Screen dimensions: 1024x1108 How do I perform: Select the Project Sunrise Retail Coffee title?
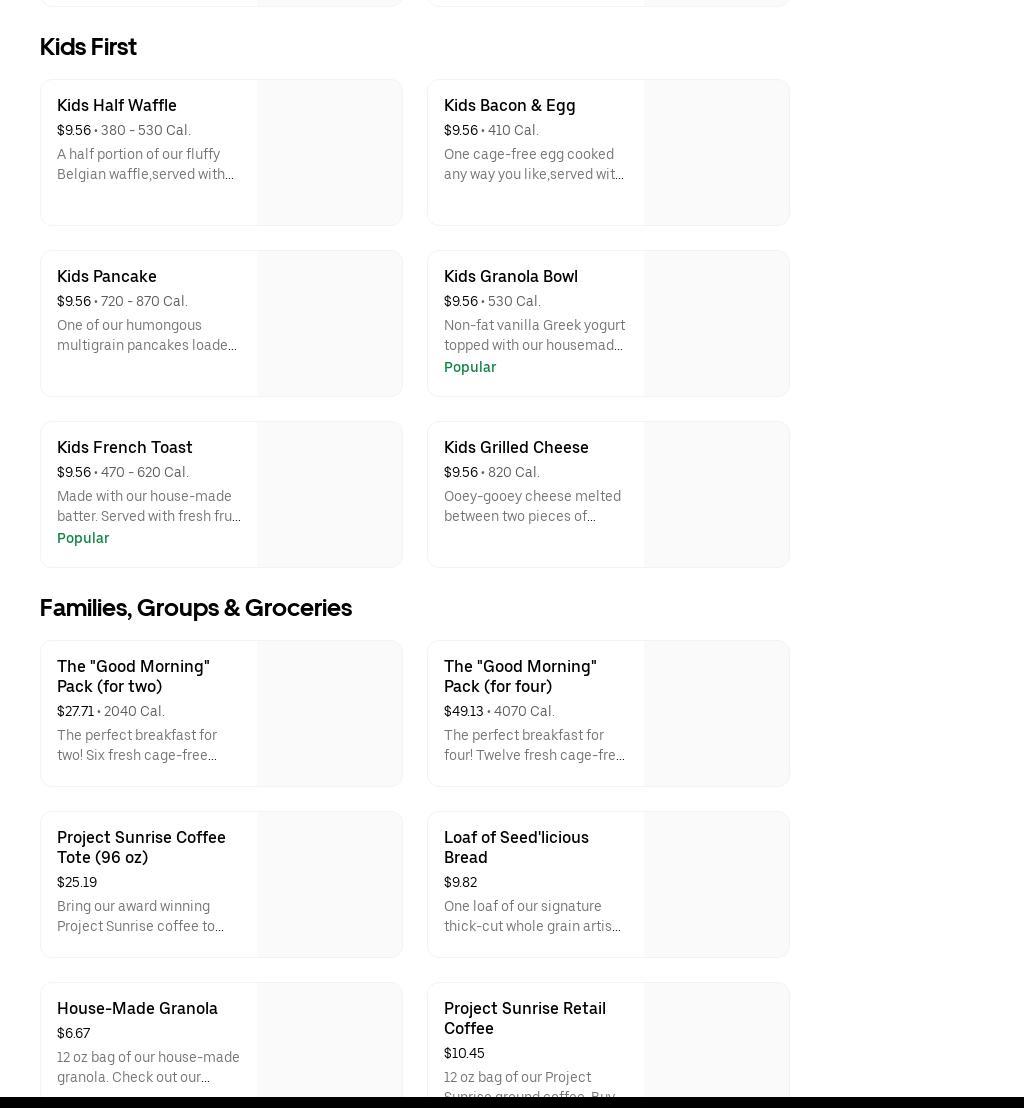point(525,1019)
